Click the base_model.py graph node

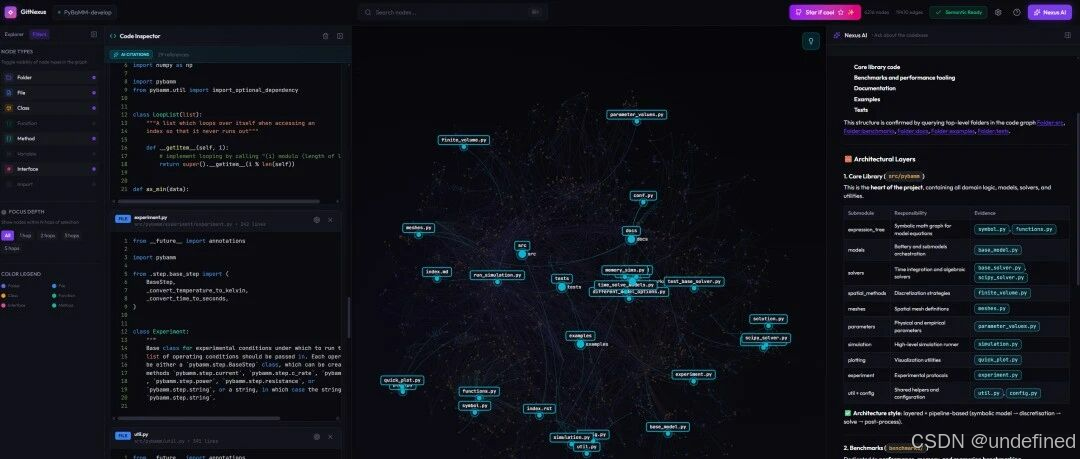[668, 427]
